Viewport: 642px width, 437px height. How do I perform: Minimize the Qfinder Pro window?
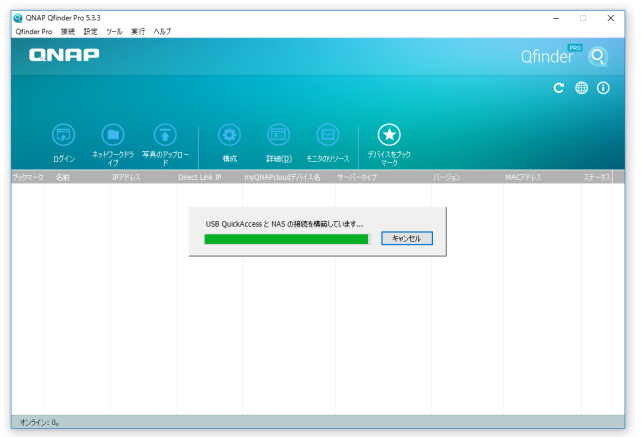click(x=556, y=18)
